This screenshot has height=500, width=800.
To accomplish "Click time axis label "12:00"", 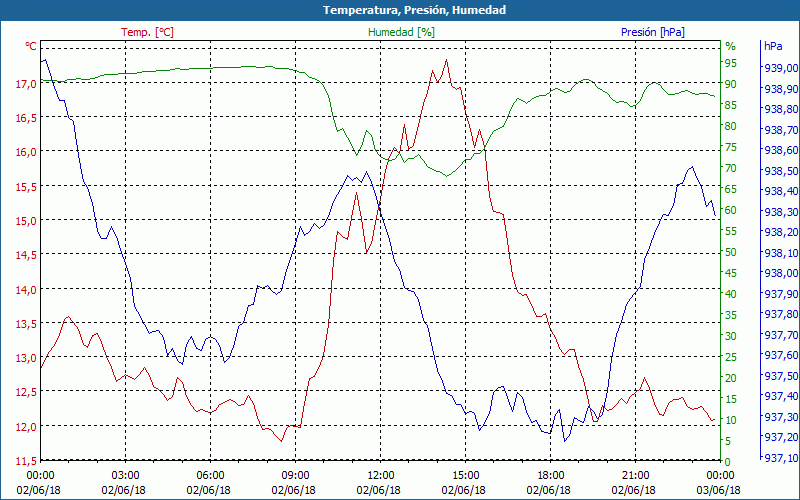I will [380, 476].
